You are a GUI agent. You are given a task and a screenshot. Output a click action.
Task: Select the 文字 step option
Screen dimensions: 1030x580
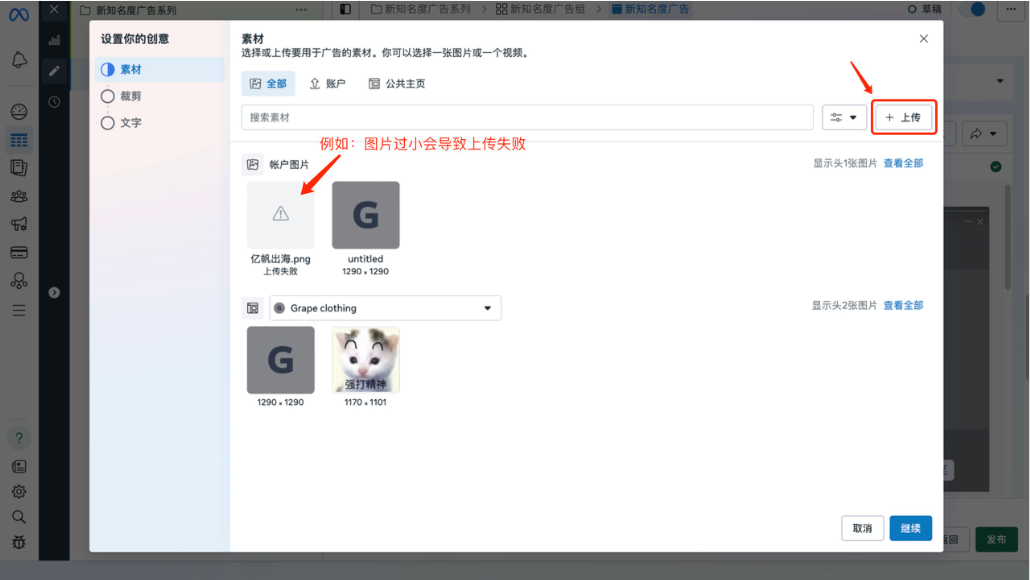click(x=130, y=123)
